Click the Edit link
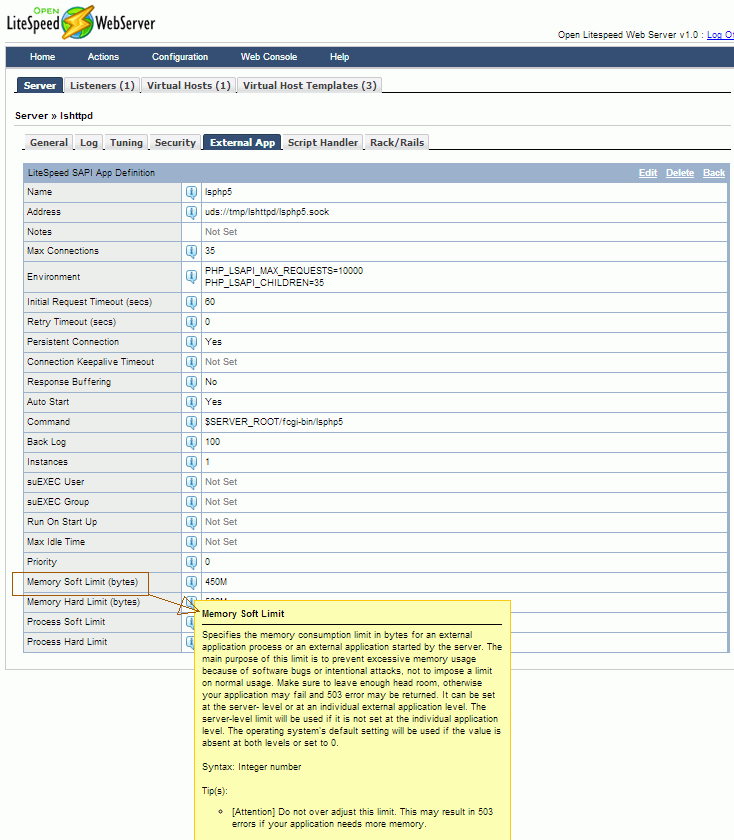Image resolution: width=734 pixels, height=840 pixels. pyautogui.click(x=648, y=173)
